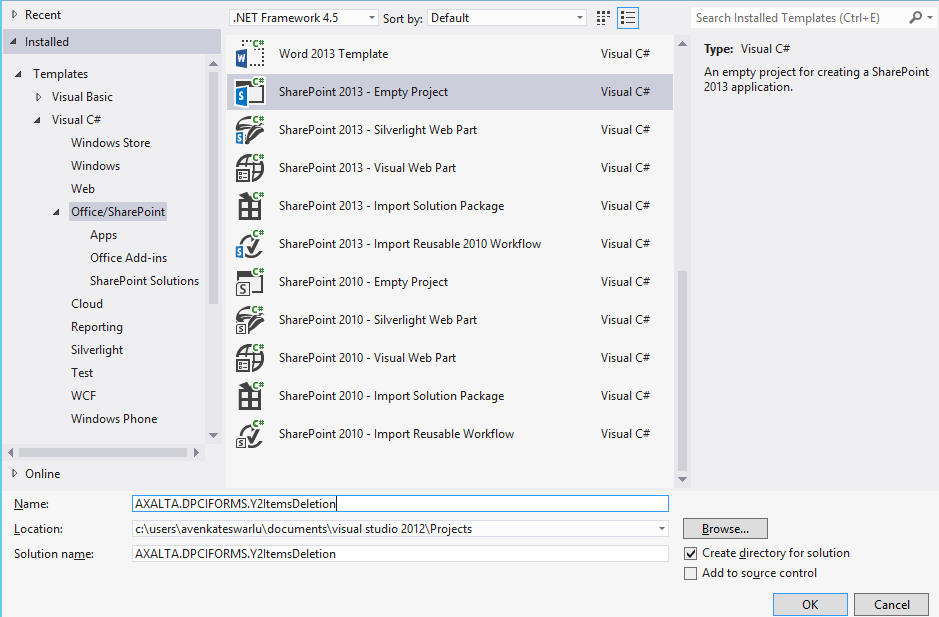Click the SharePoint 2010 Silverlight Web Part icon
Screen dimensions: 939x617
(250, 320)
